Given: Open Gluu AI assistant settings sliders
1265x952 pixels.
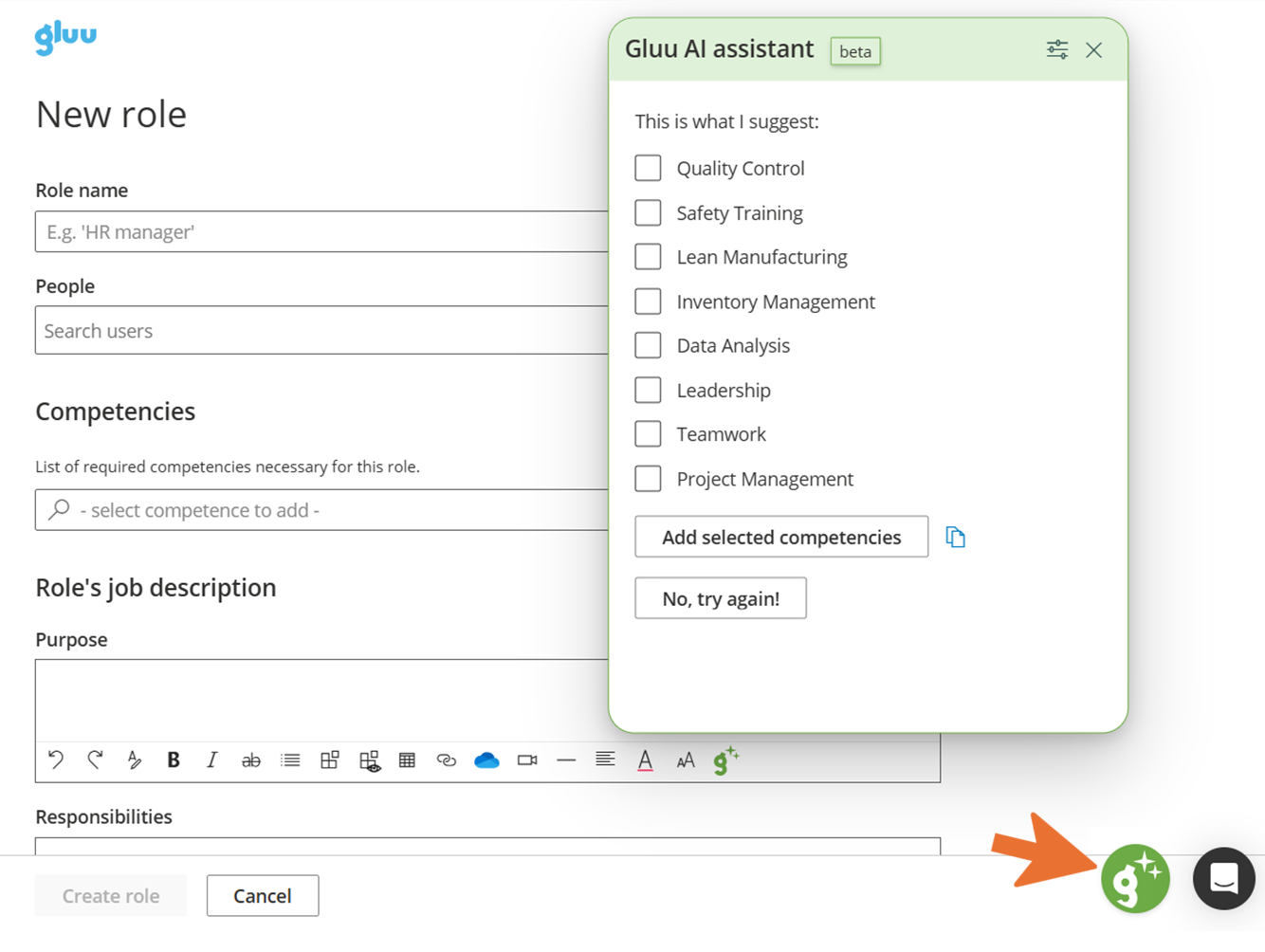Looking at the screenshot, I should (1057, 49).
